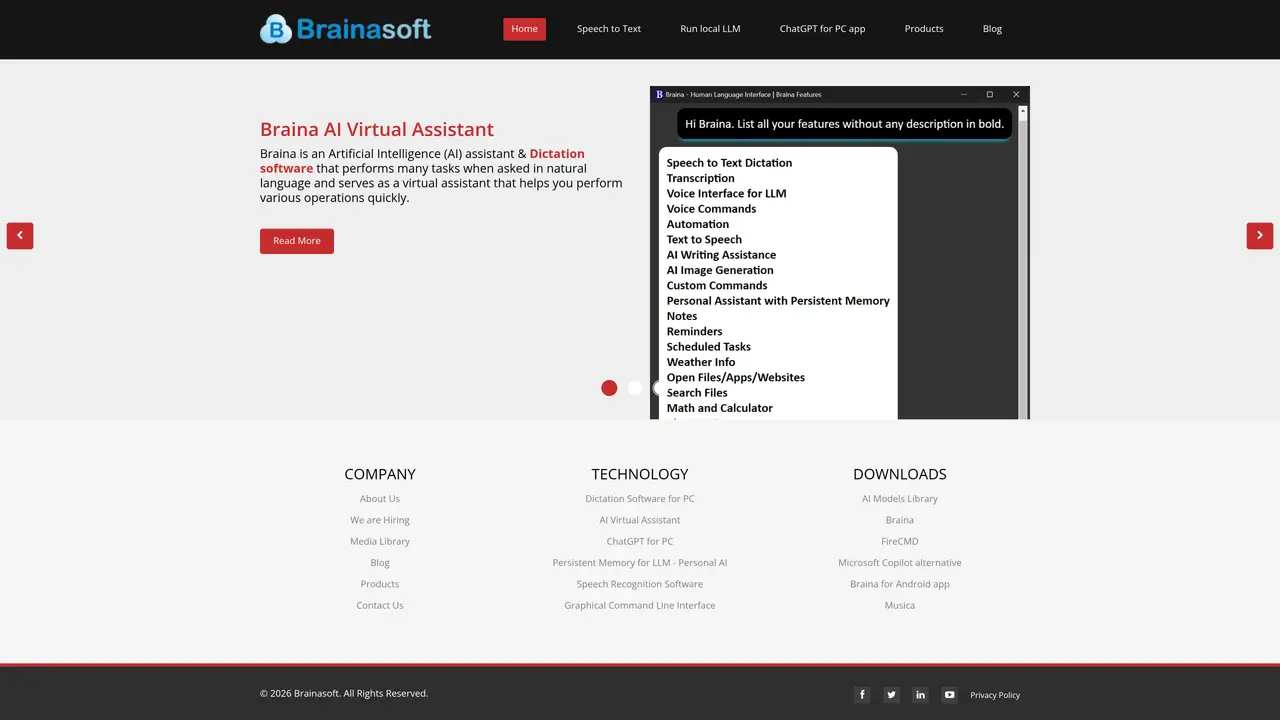Open Contact Us footer link
This screenshot has width=1280, height=720.
pyautogui.click(x=380, y=605)
